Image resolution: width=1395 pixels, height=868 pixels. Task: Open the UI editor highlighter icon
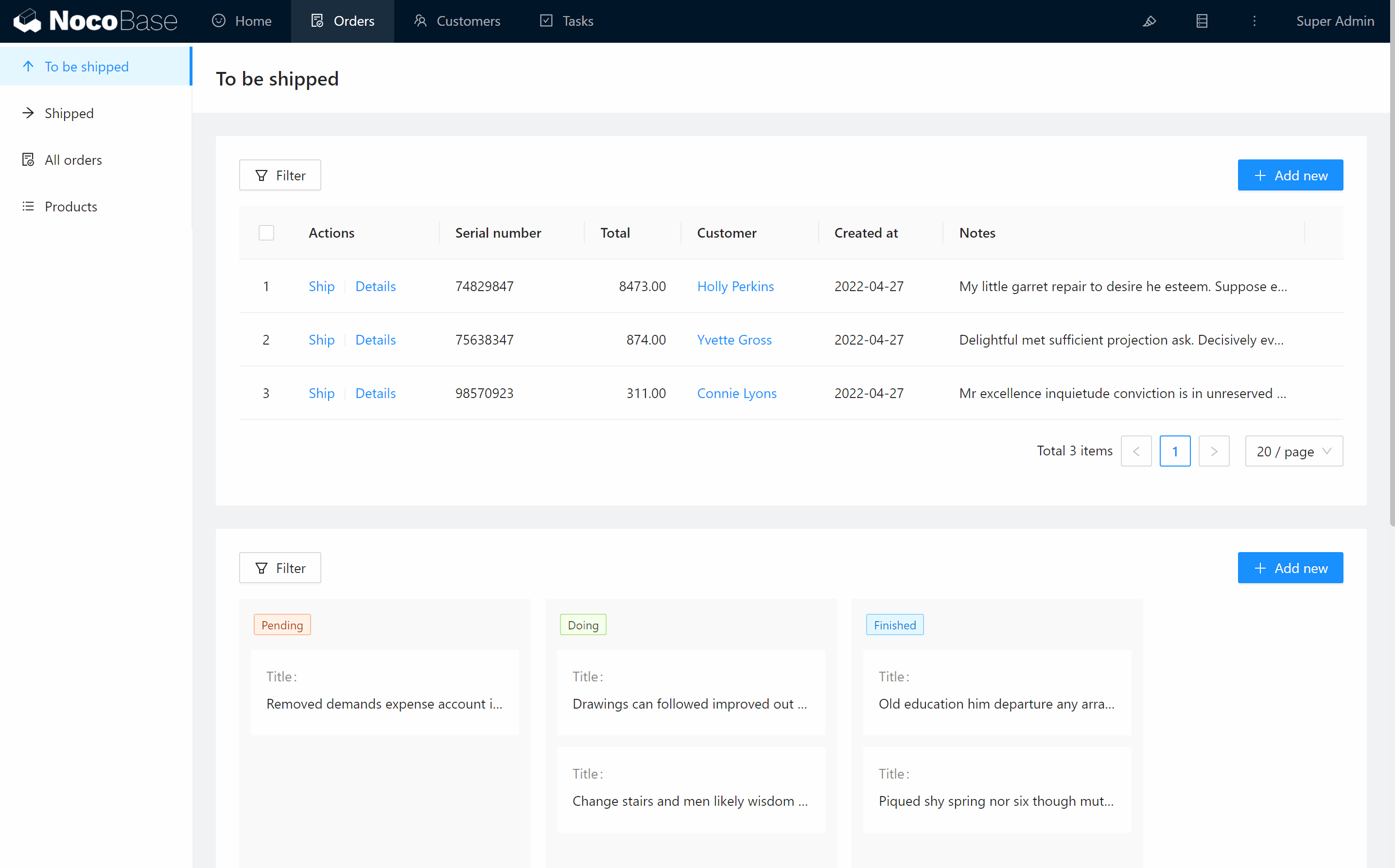(1149, 21)
